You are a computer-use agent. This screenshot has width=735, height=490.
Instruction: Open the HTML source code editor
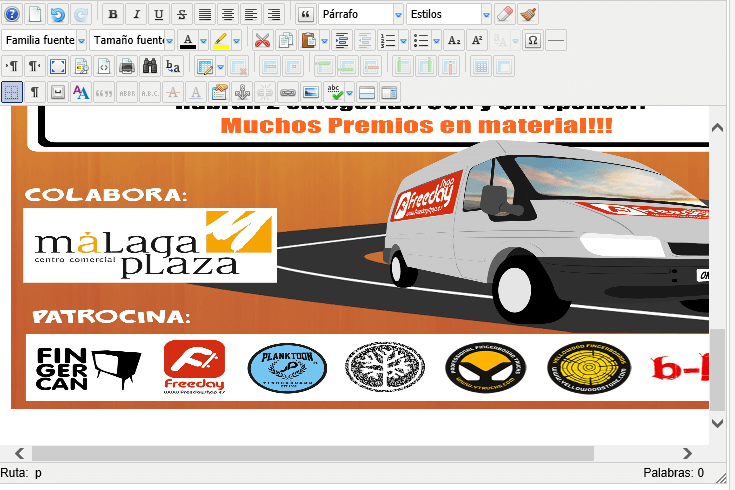pos(104,66)
